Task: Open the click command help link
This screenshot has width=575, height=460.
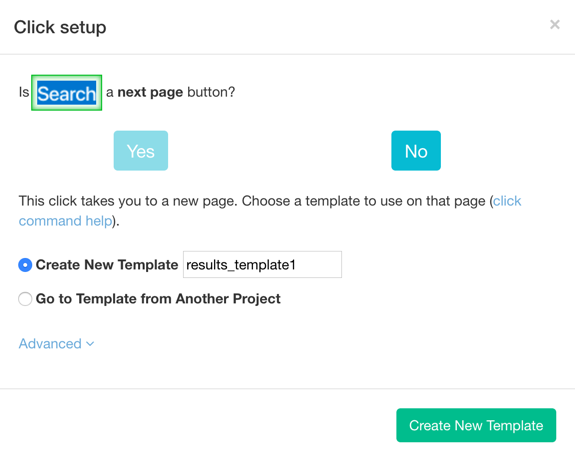Action: point(270,211)
